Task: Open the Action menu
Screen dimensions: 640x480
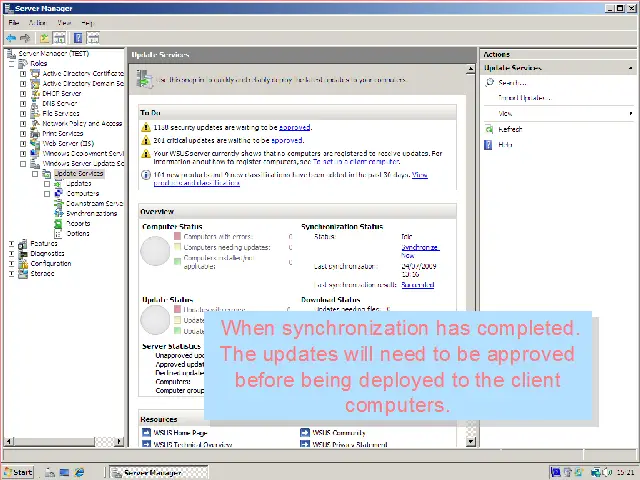Action: (x=37, y=22)
